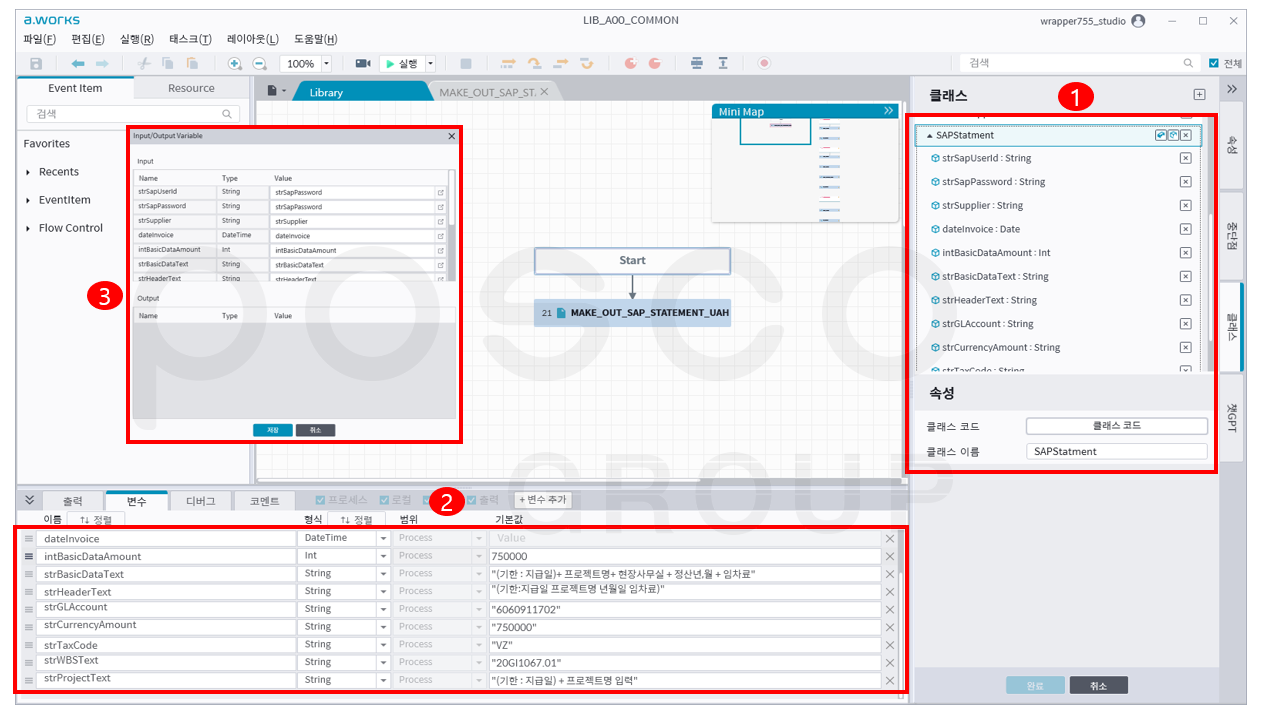Viewport: 1262px width, 714px height.
Task: Toggle the 전체 checkbox beside search
Action: coord(1214,63)
